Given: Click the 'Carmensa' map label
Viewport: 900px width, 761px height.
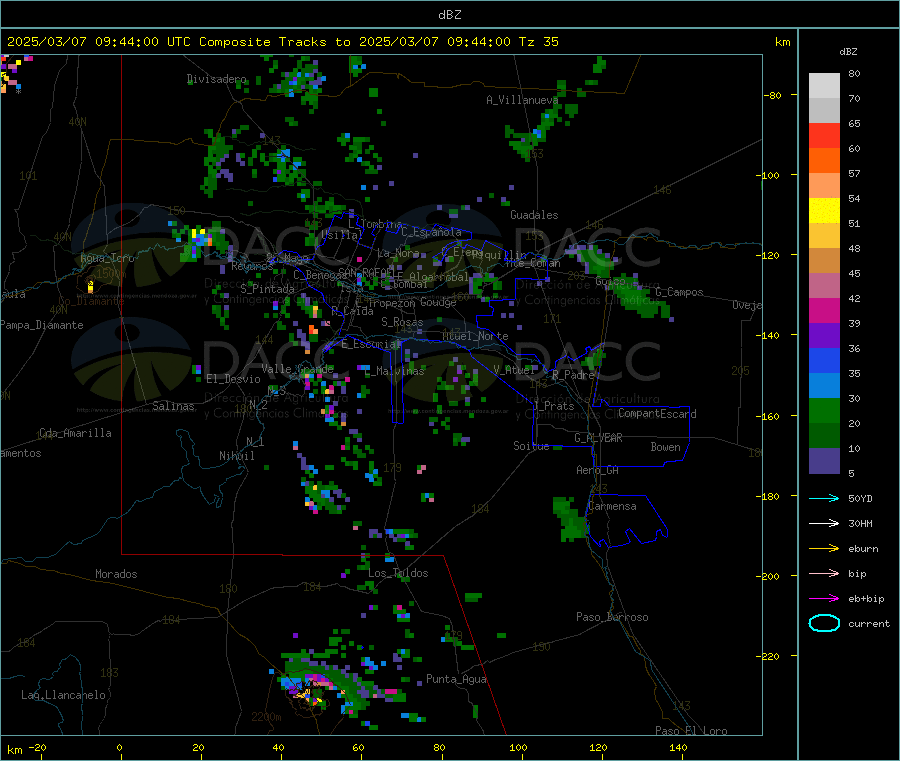Looking at the screenshot, I should 612,506.
